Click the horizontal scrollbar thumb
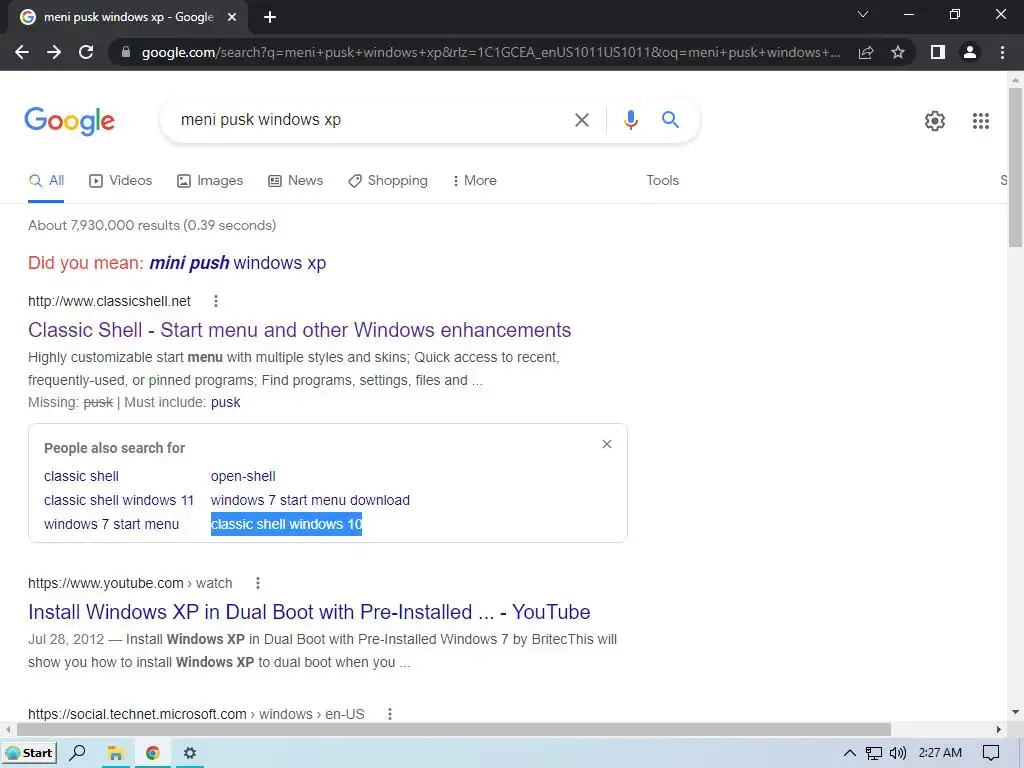The width and height of the screenshot is (1024, 768). click(453, 729)
